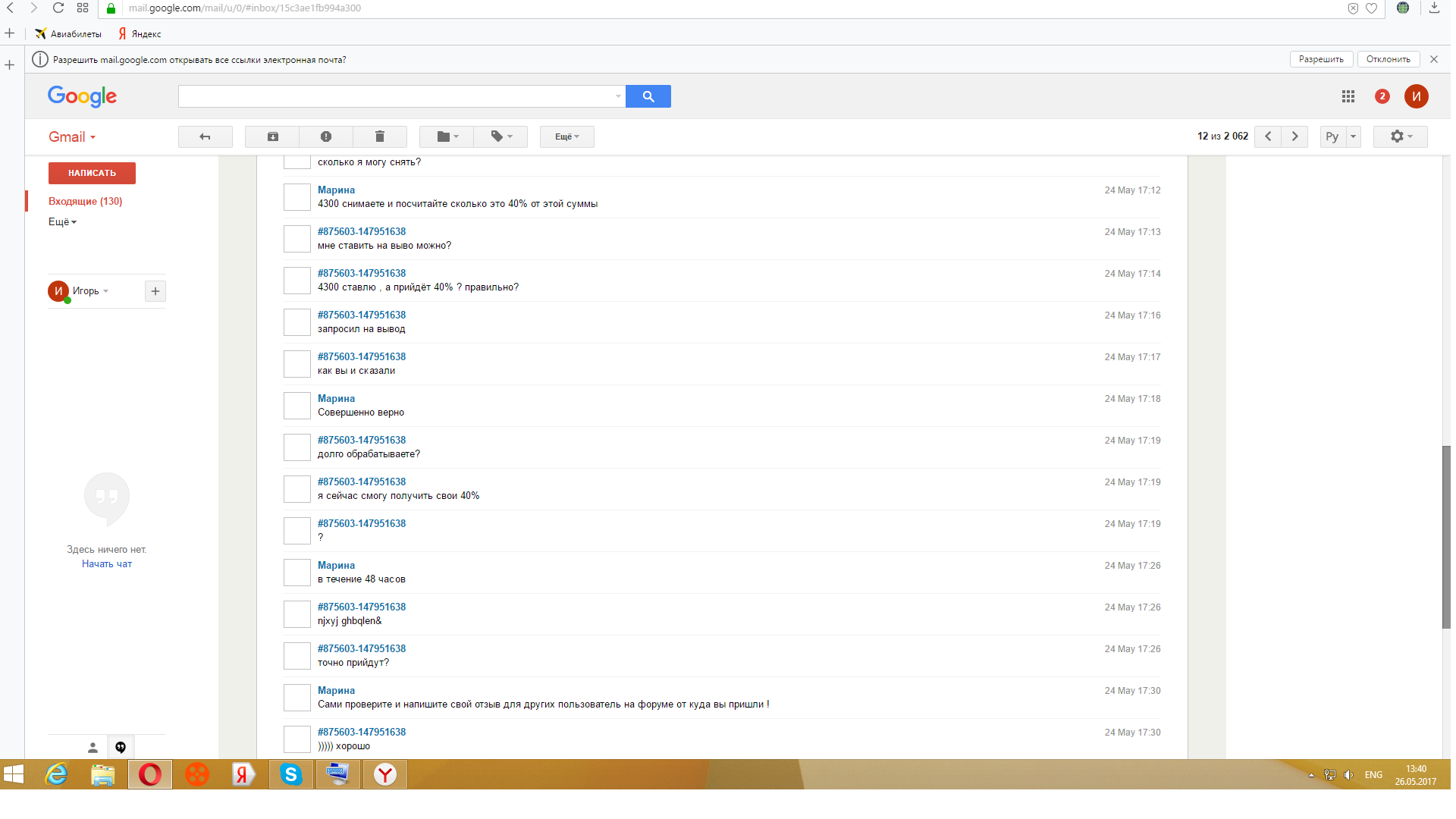Open the Labels dropdown
The image size is (1456, 819).
(x=501, y=136)
